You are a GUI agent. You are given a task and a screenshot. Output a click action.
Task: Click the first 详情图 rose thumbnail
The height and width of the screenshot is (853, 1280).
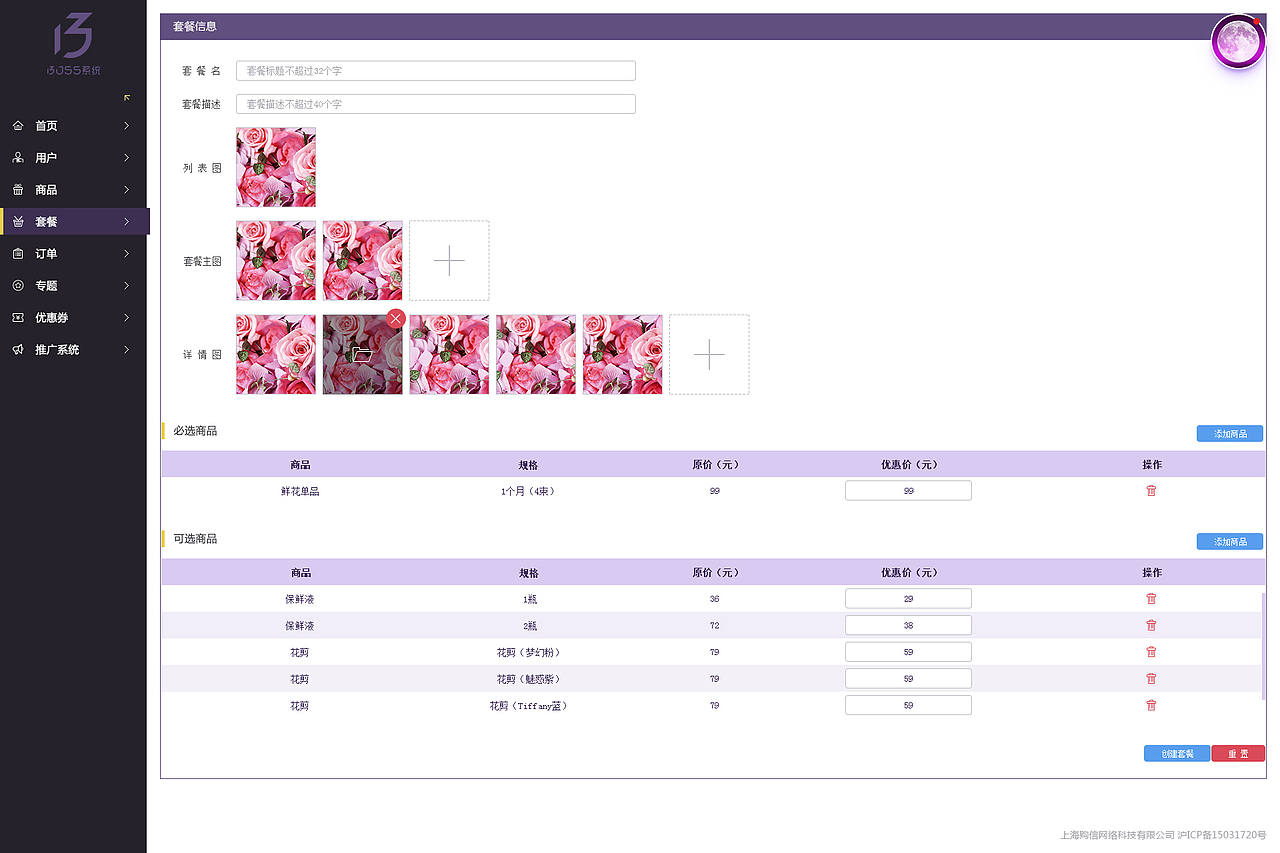pyautogui.click(x=276, y=354)
